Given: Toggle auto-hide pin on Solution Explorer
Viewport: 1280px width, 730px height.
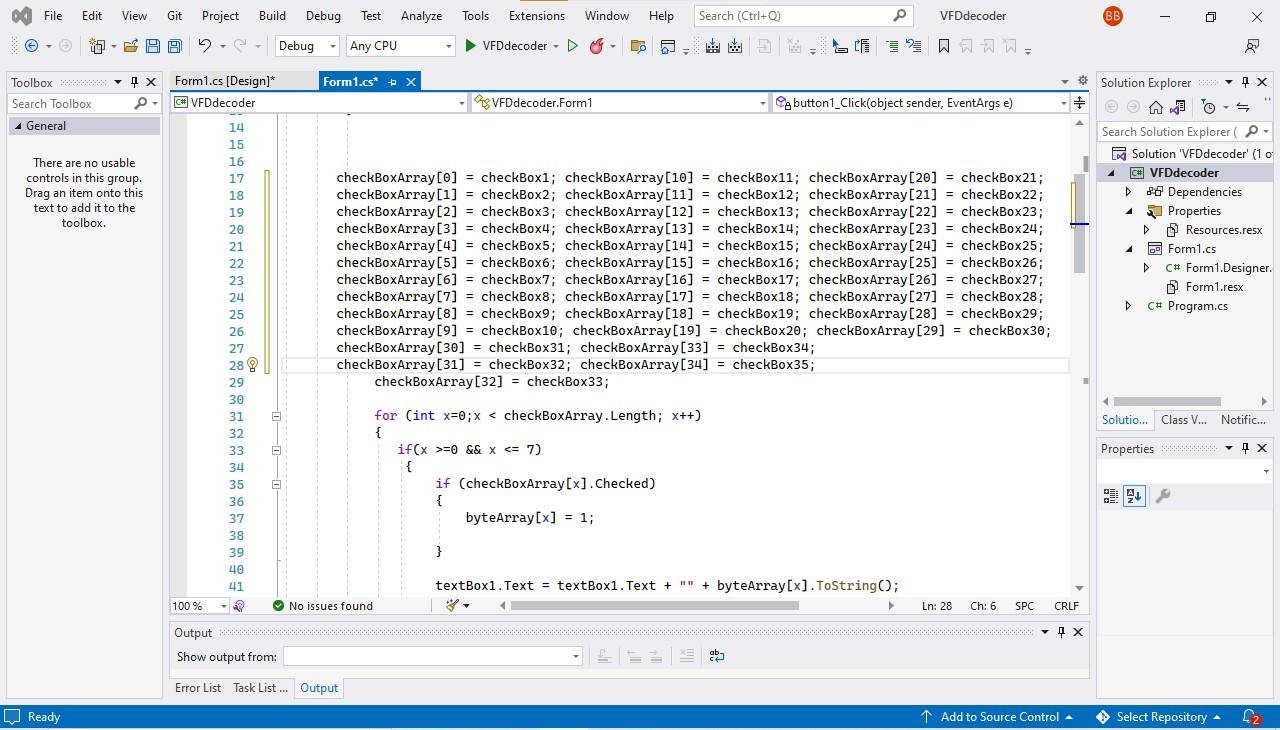Looking at the screenshot, I should coord(1245,82).
